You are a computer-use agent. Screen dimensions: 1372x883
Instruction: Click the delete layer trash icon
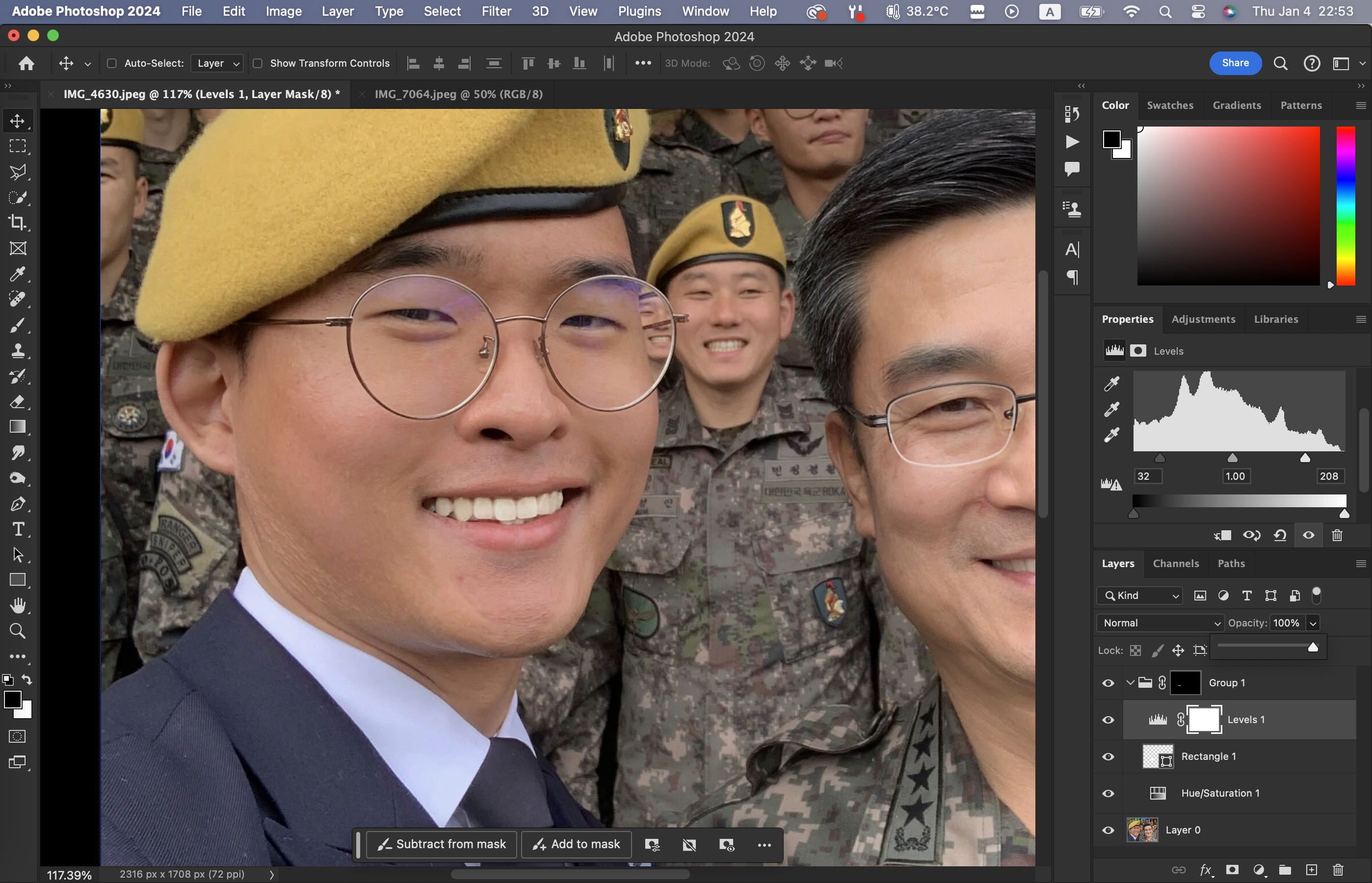1338,870
